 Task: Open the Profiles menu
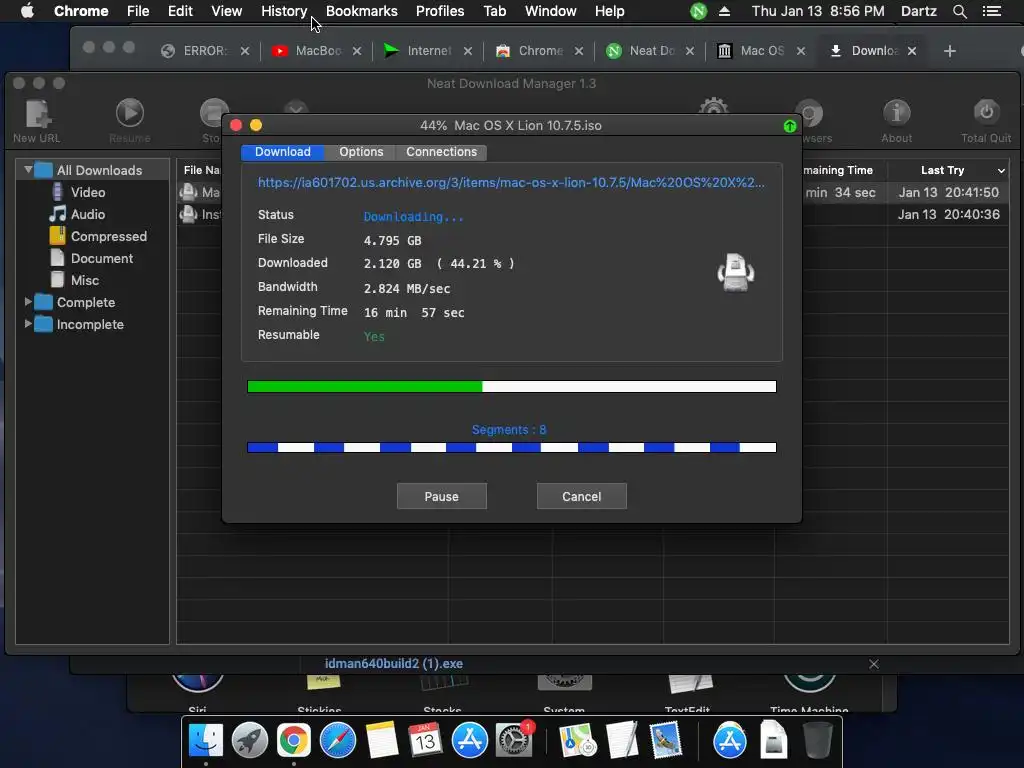coord(440,11)
